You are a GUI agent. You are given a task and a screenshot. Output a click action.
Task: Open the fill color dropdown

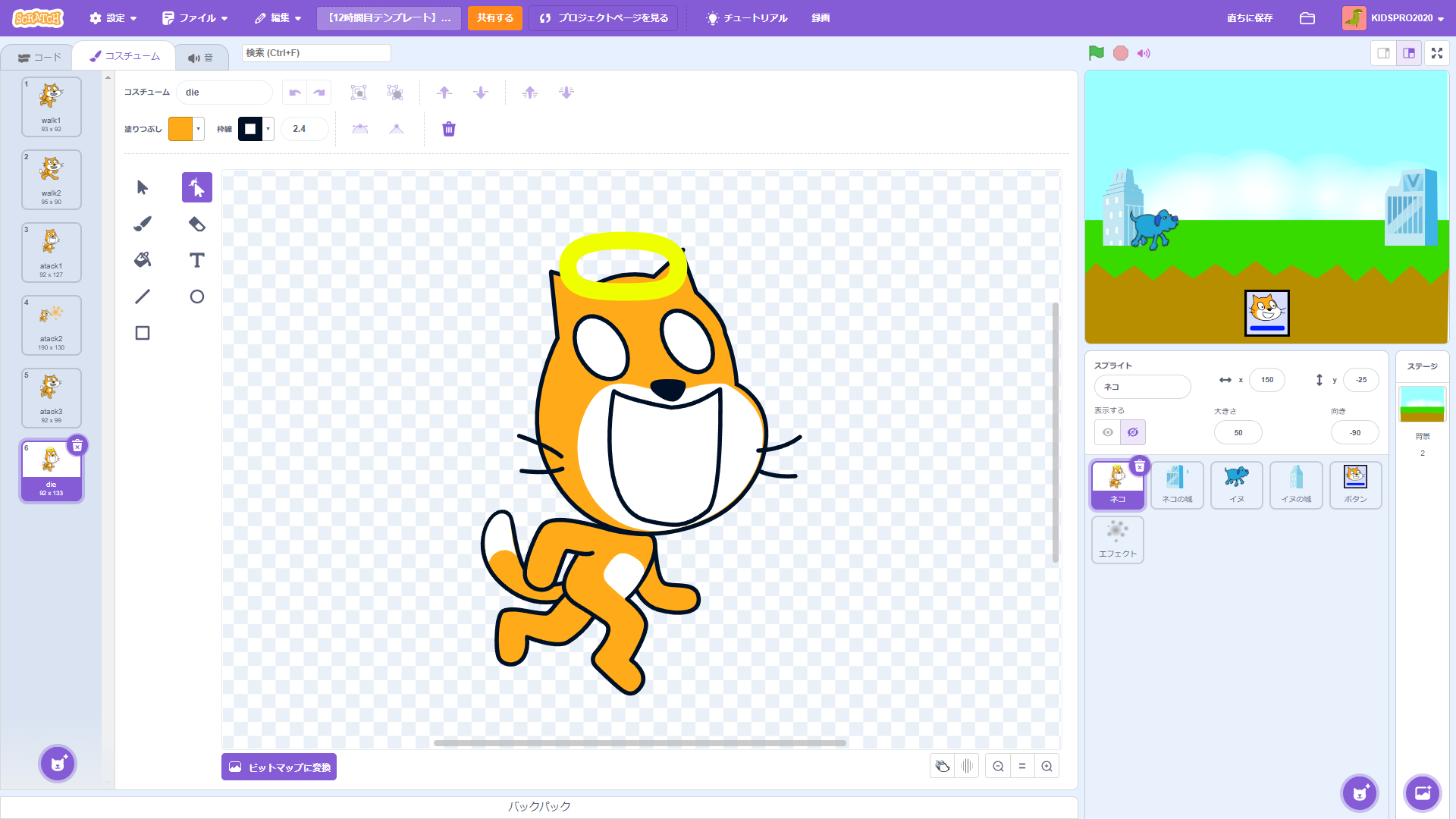point(199,129)
